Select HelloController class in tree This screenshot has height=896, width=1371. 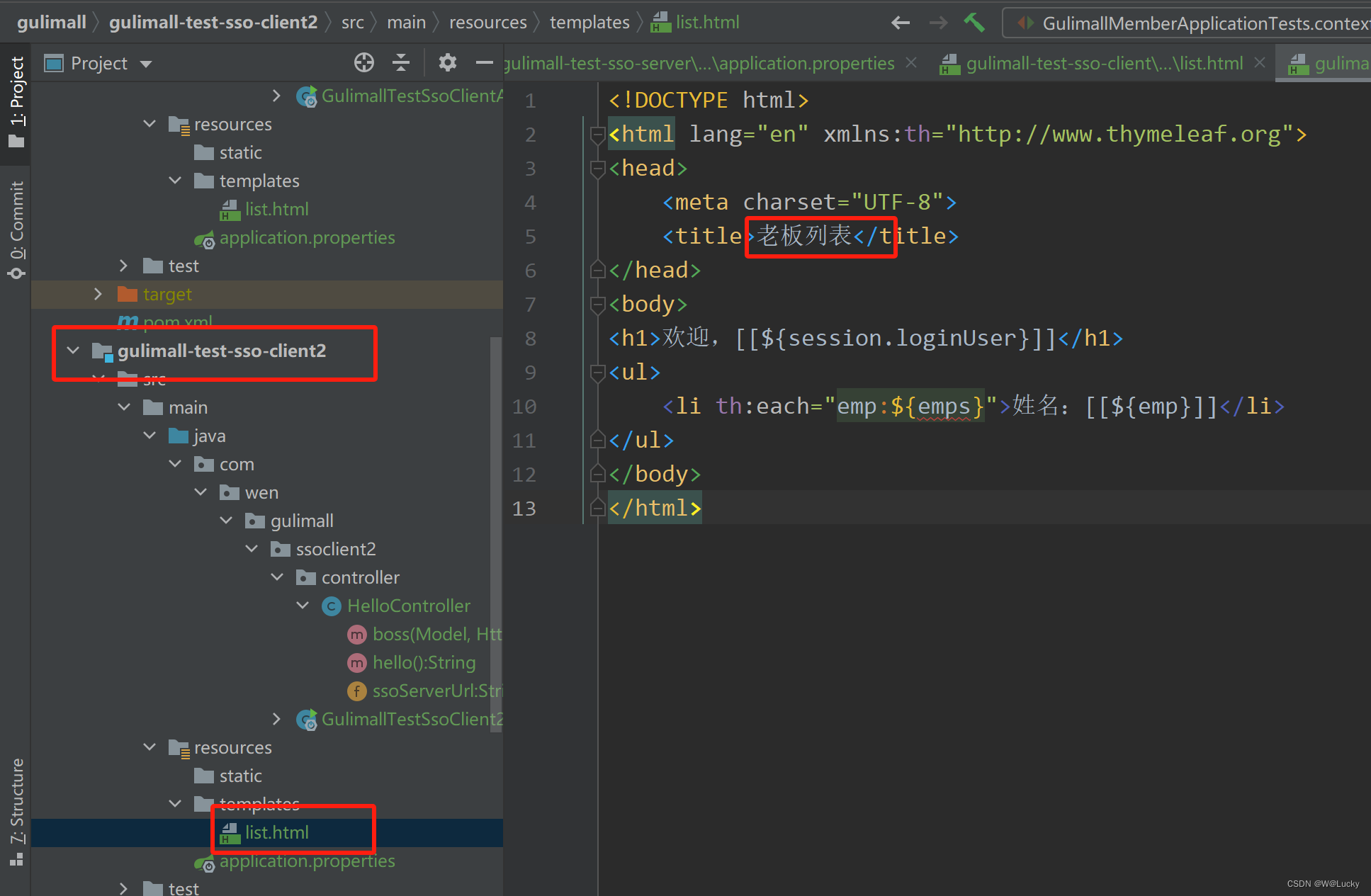[408, 606]
